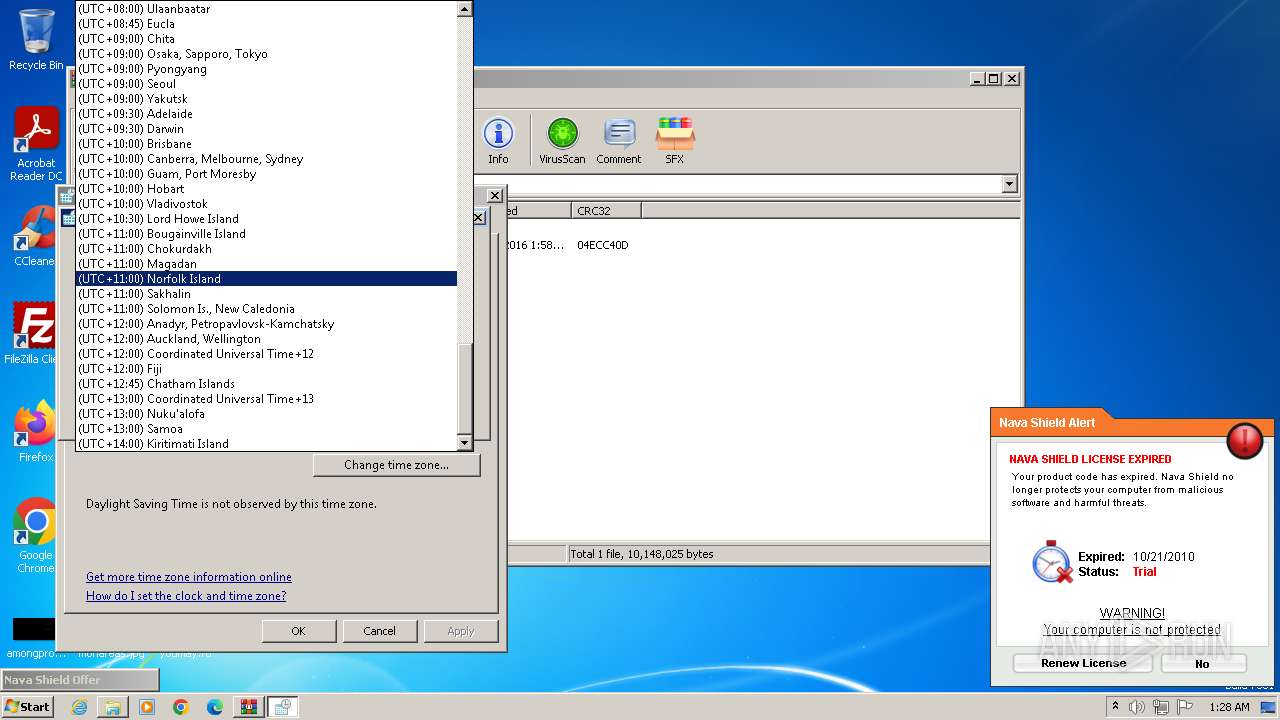This screenshot has width=1280, height=720.
Task: Select Auckland, Wellington time zone
Action: (x=267, y=339)
